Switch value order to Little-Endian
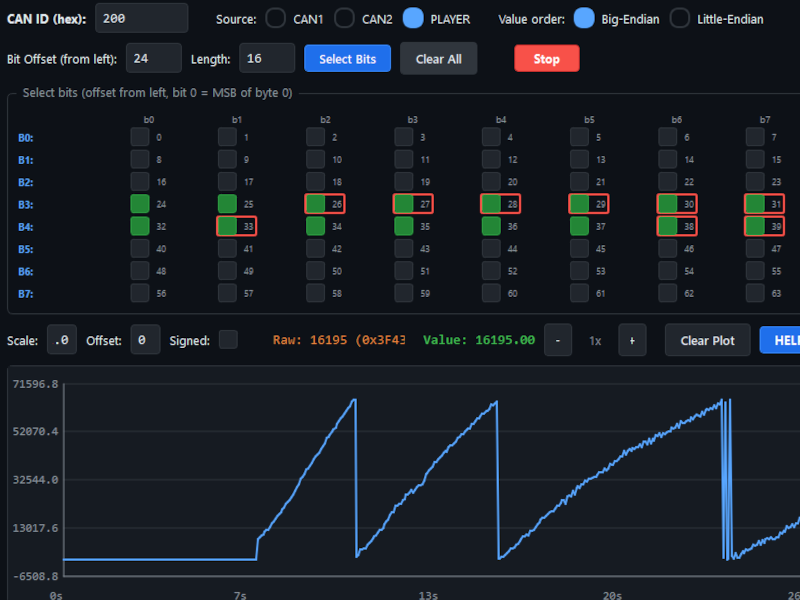This screenshot has height=600, width=800. click(x=680, y=18)
